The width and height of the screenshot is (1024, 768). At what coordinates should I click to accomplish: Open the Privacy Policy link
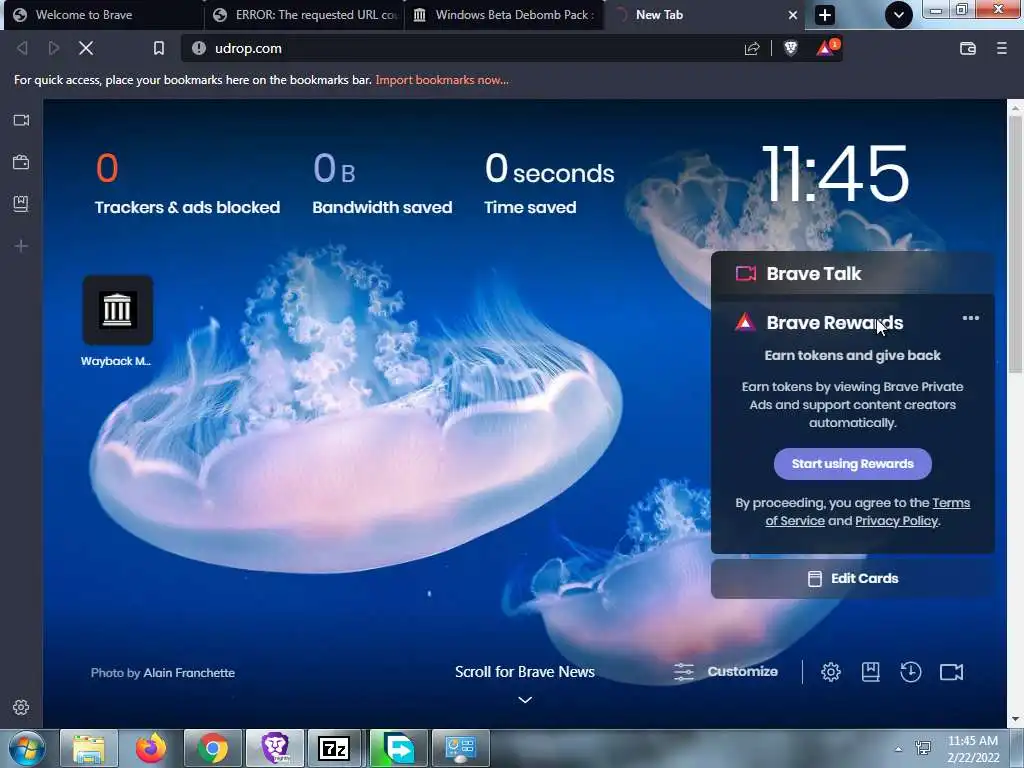pos(897,521)
